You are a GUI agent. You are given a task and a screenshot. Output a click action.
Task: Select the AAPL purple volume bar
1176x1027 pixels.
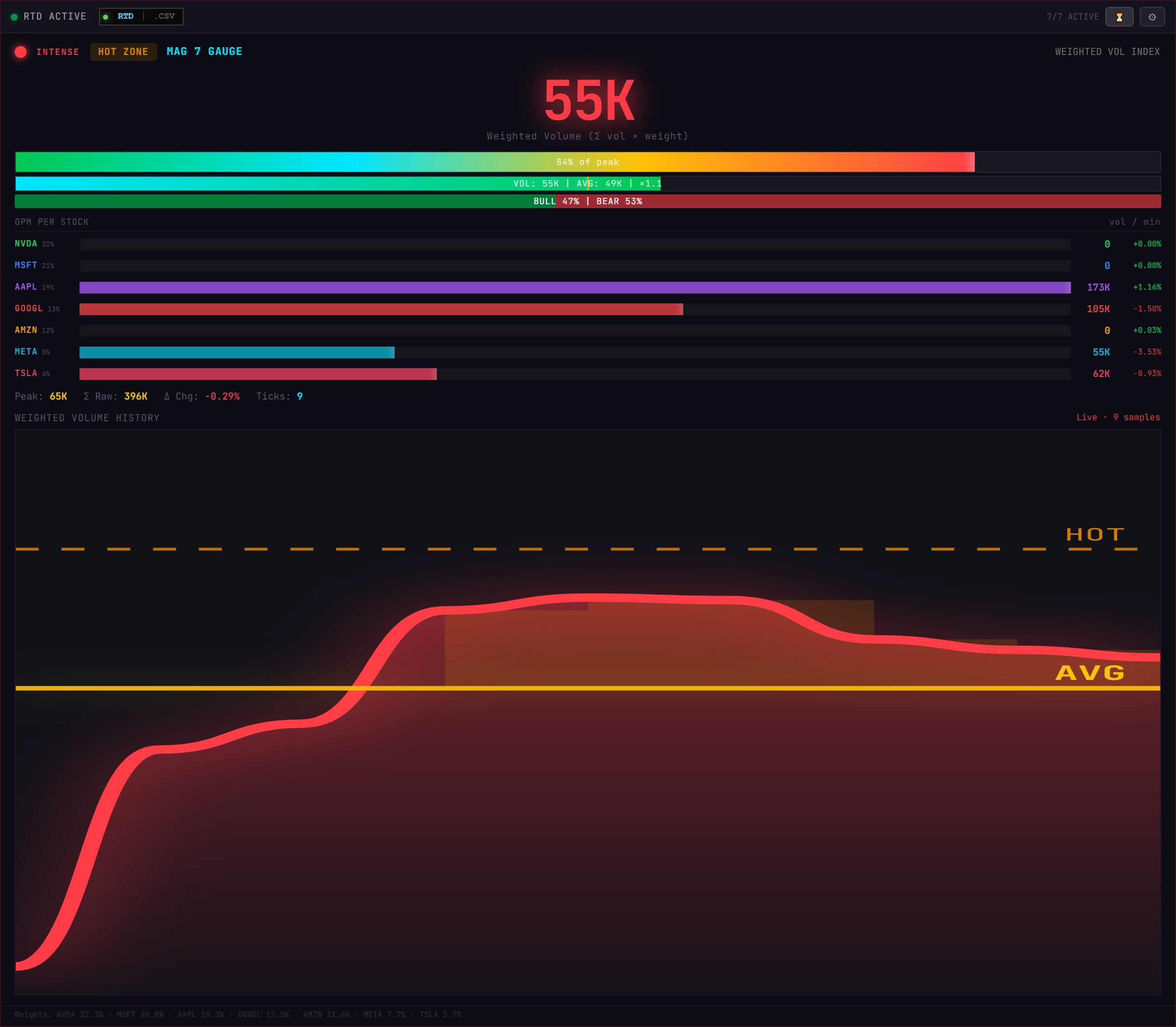click(574, 287)
